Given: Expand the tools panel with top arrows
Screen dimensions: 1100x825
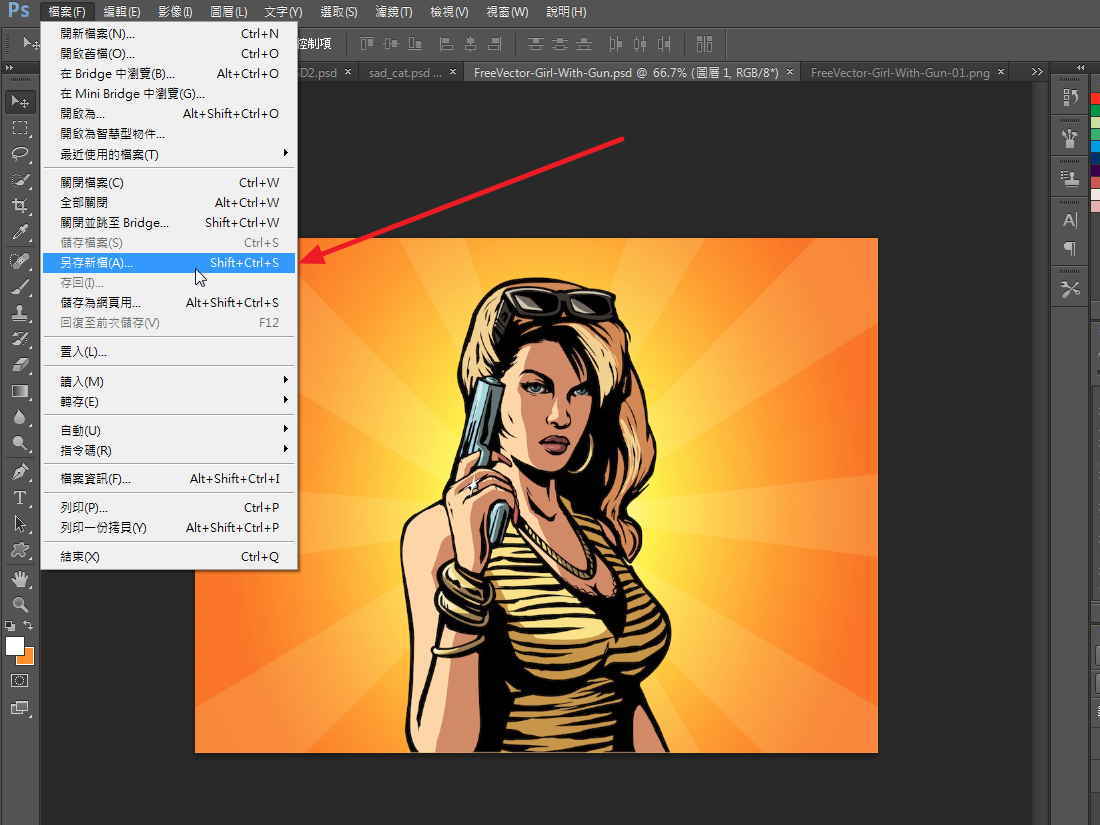Looking at the screenshot, I should tap(10, 67).
